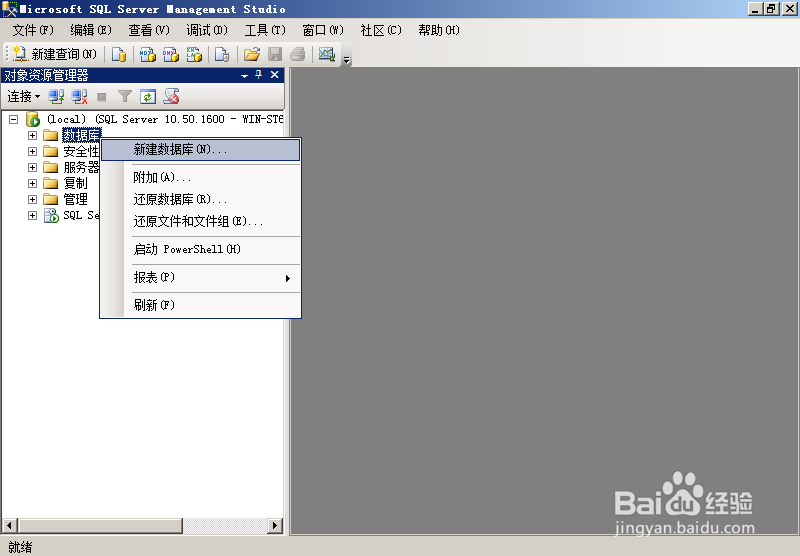Choose 启动 PowerShell(H) menu entry
Screen dimensions: 800x556
click(201, 249)
